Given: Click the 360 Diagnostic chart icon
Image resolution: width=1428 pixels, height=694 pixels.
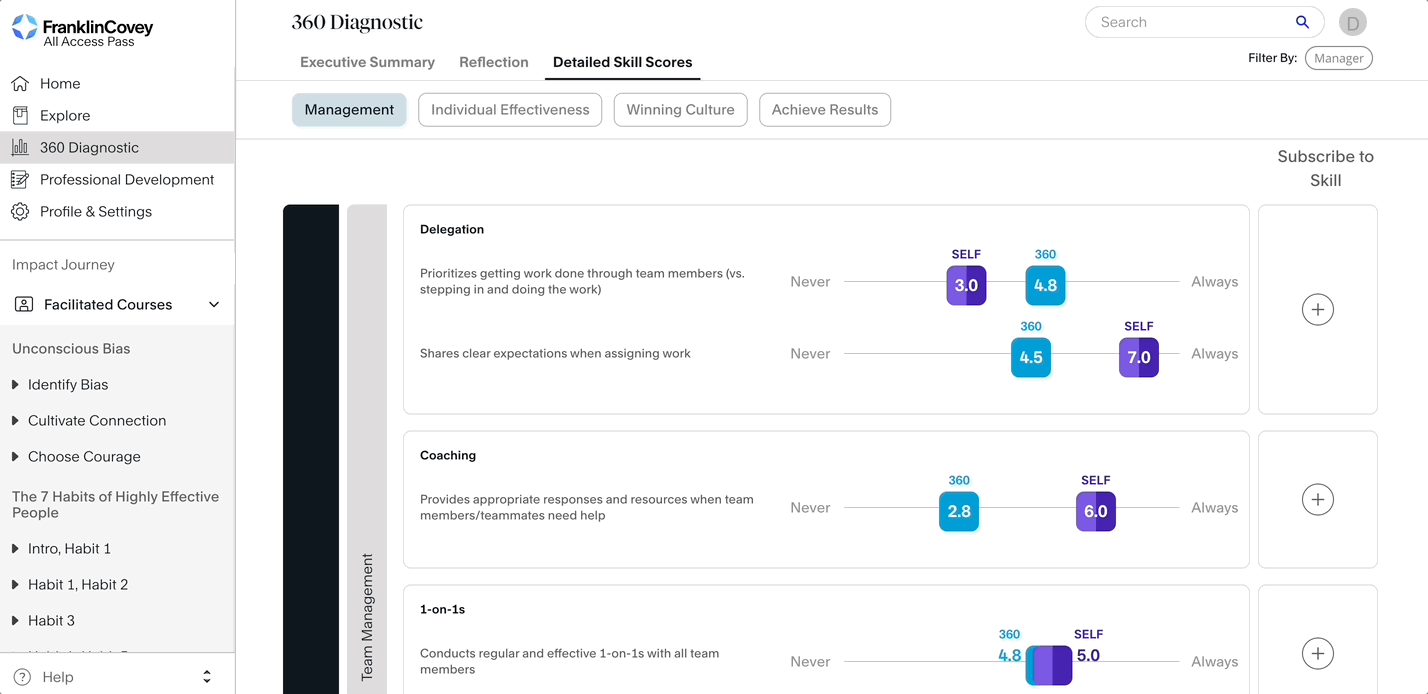Looking at the screenshot, I should tap(20, 148).
